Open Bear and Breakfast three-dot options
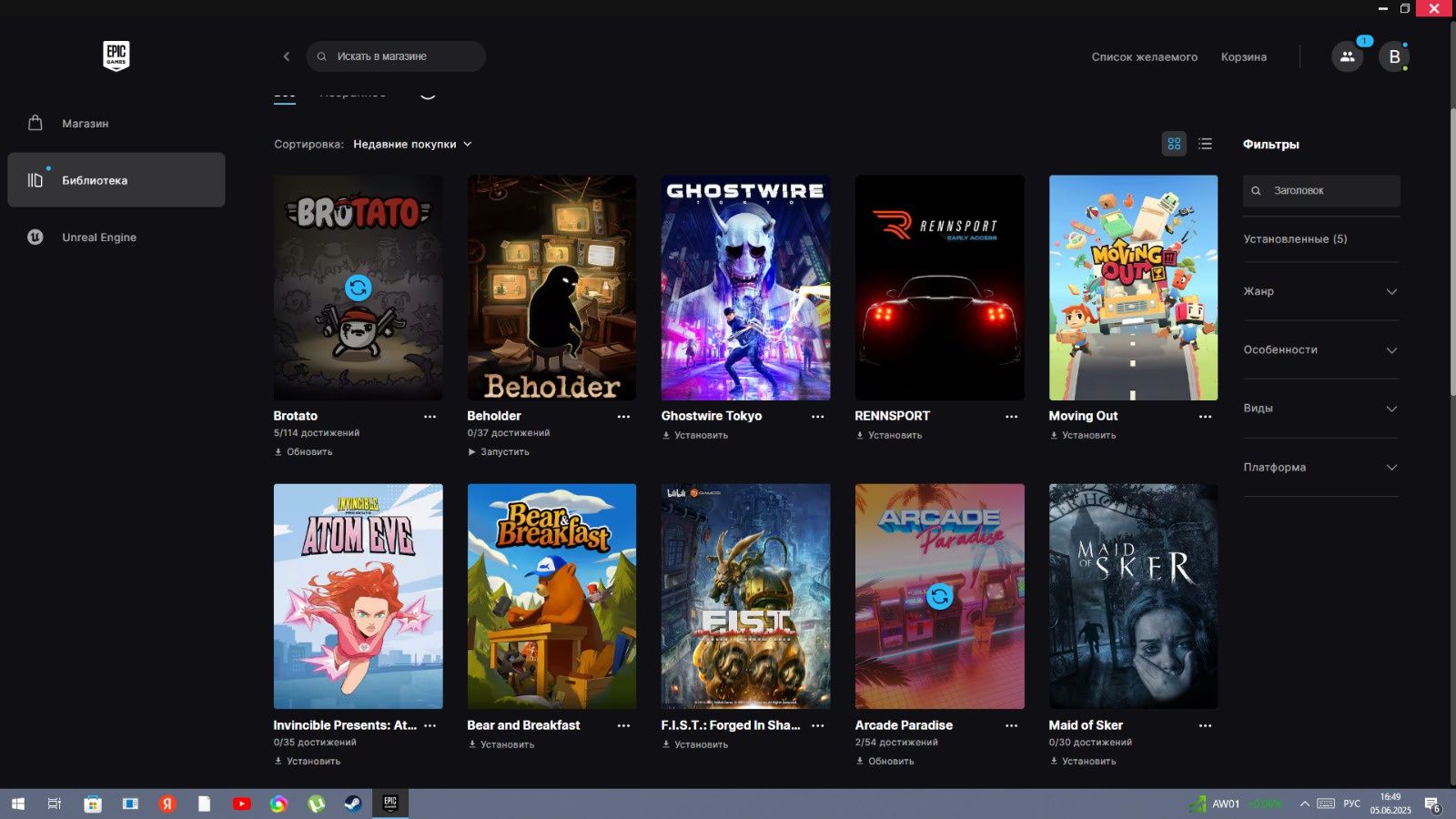Screen dimensions: 1456x819 pos(623,725)
